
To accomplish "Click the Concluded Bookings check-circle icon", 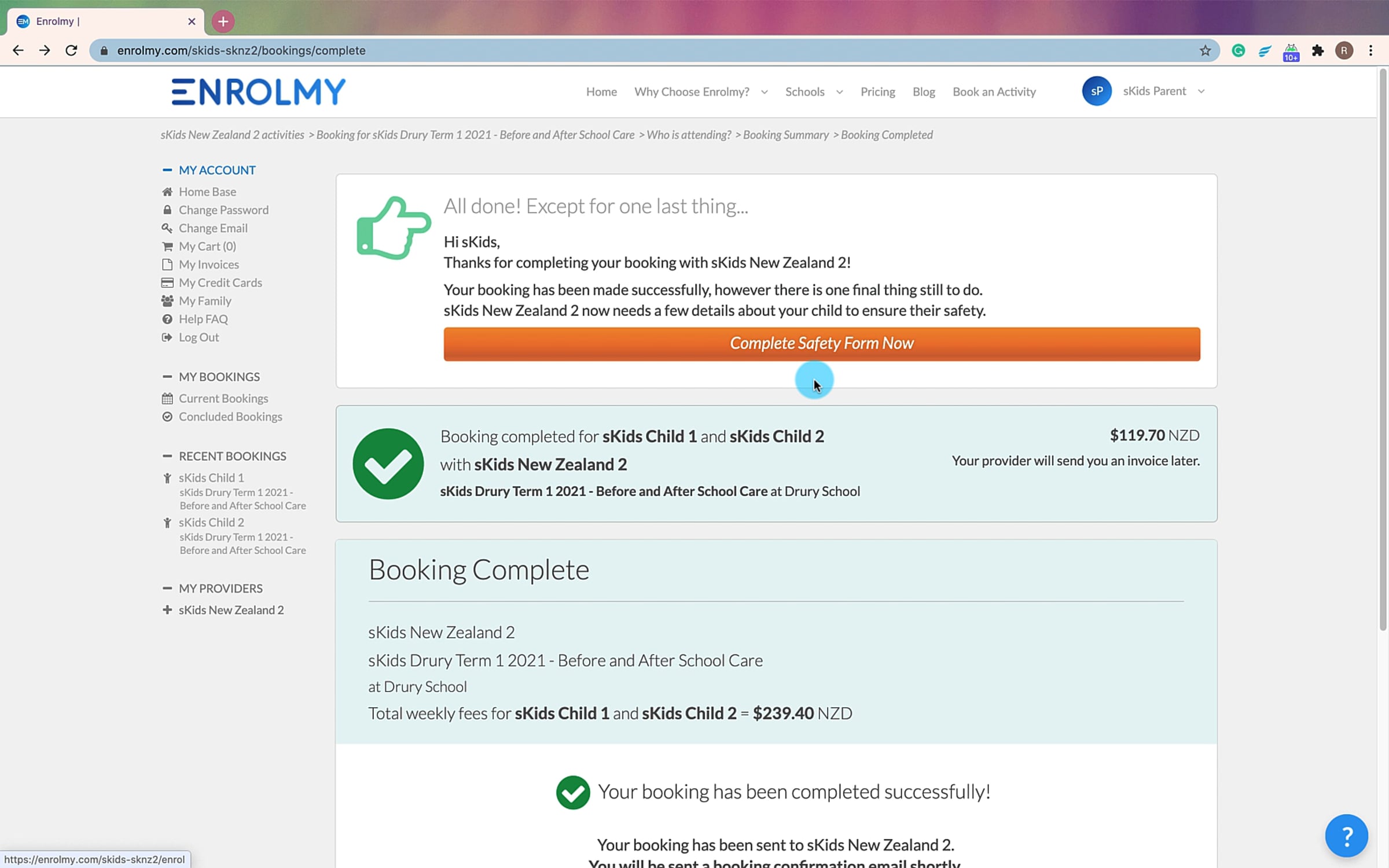I will pos(167,417).
